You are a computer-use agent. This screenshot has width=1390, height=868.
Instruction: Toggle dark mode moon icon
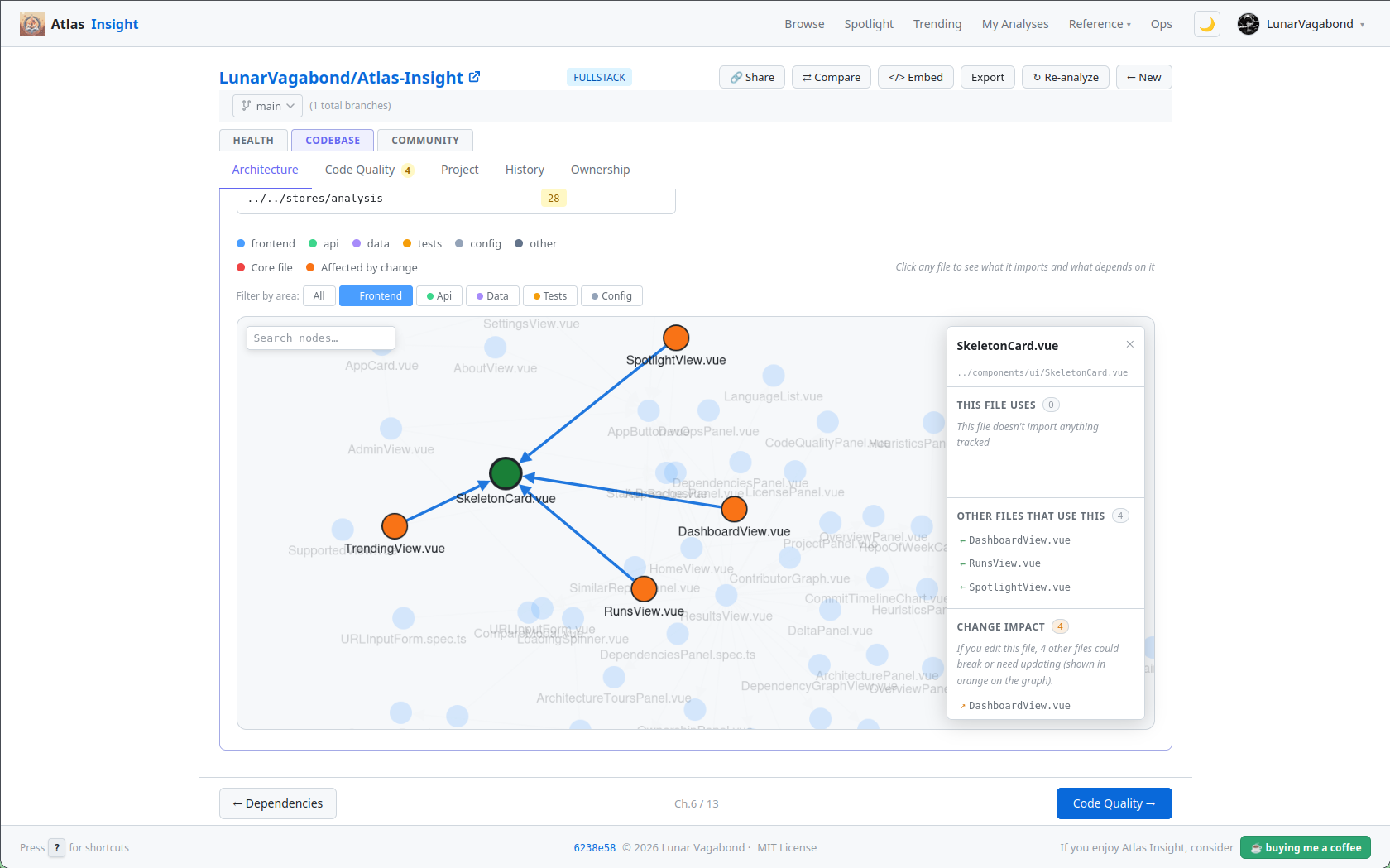tap(1206, 24)
